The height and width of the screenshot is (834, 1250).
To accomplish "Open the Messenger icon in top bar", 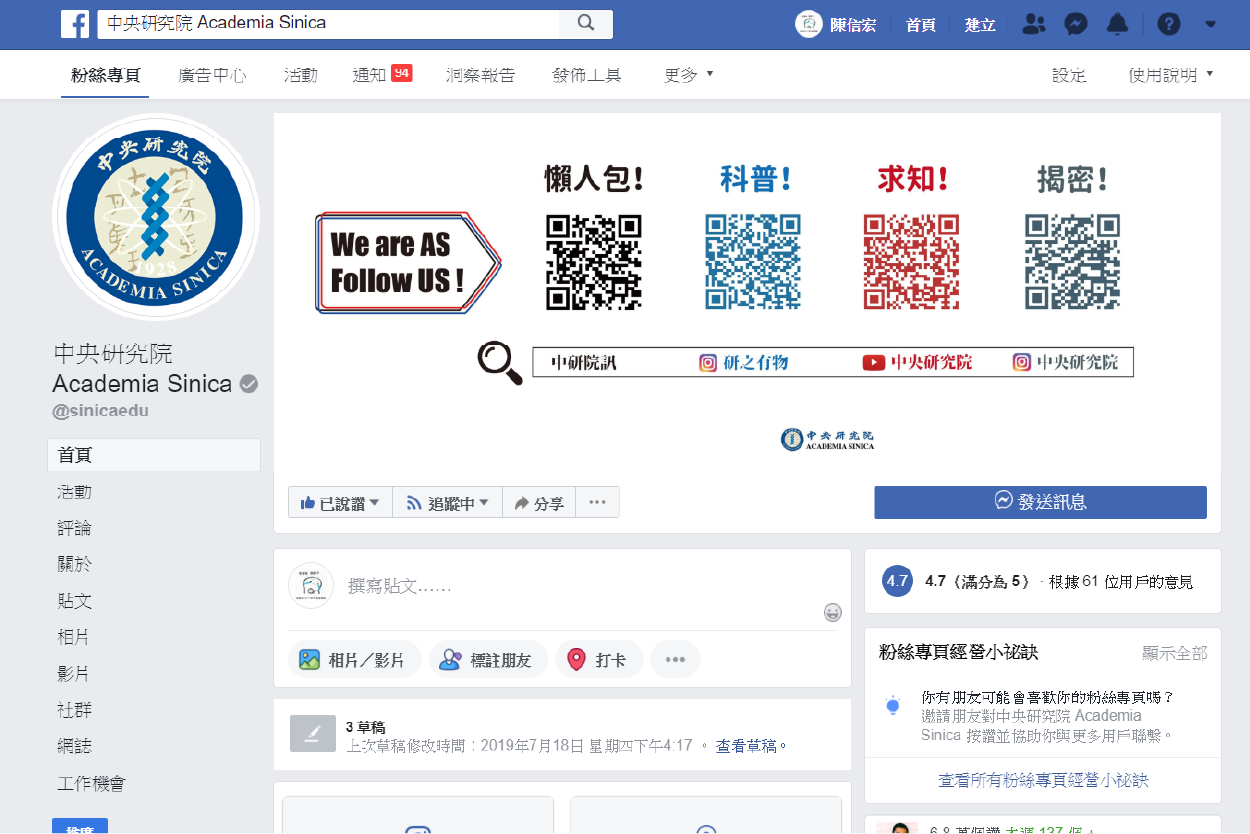I will pyautogui.click(x=1076, y=24).
